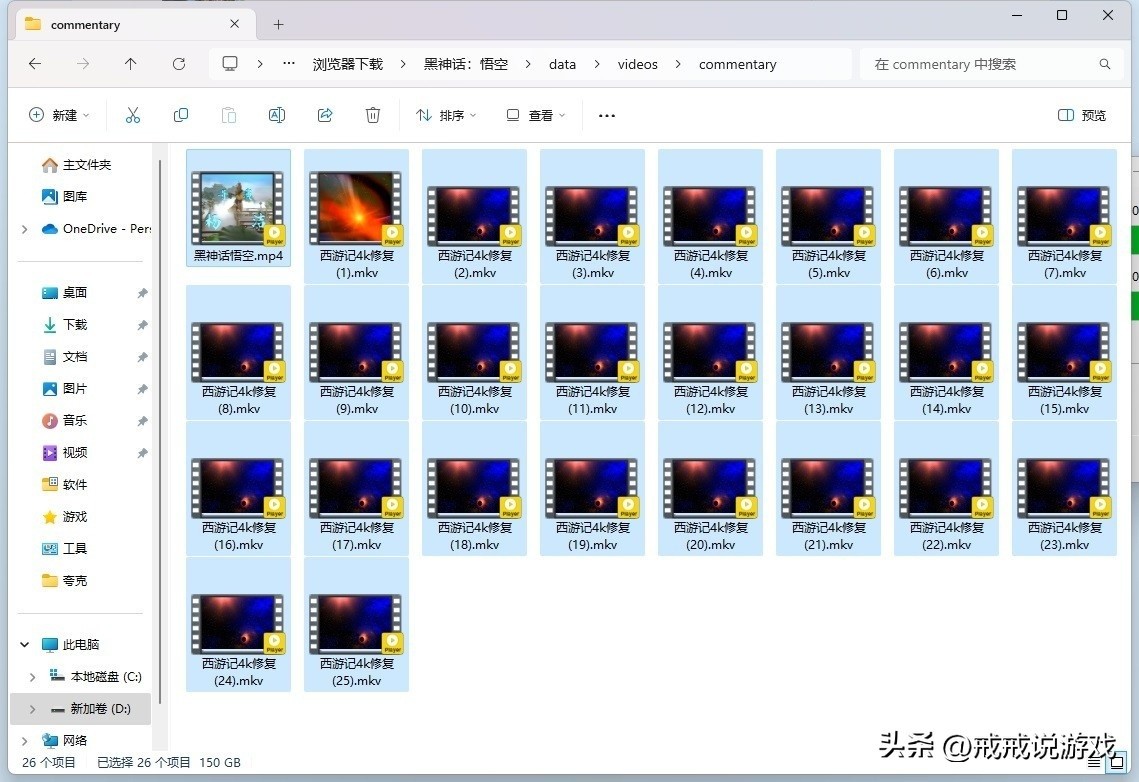Navigate back with the left arrow
The width and height of the screenshot is (1139, 782).
35,64
